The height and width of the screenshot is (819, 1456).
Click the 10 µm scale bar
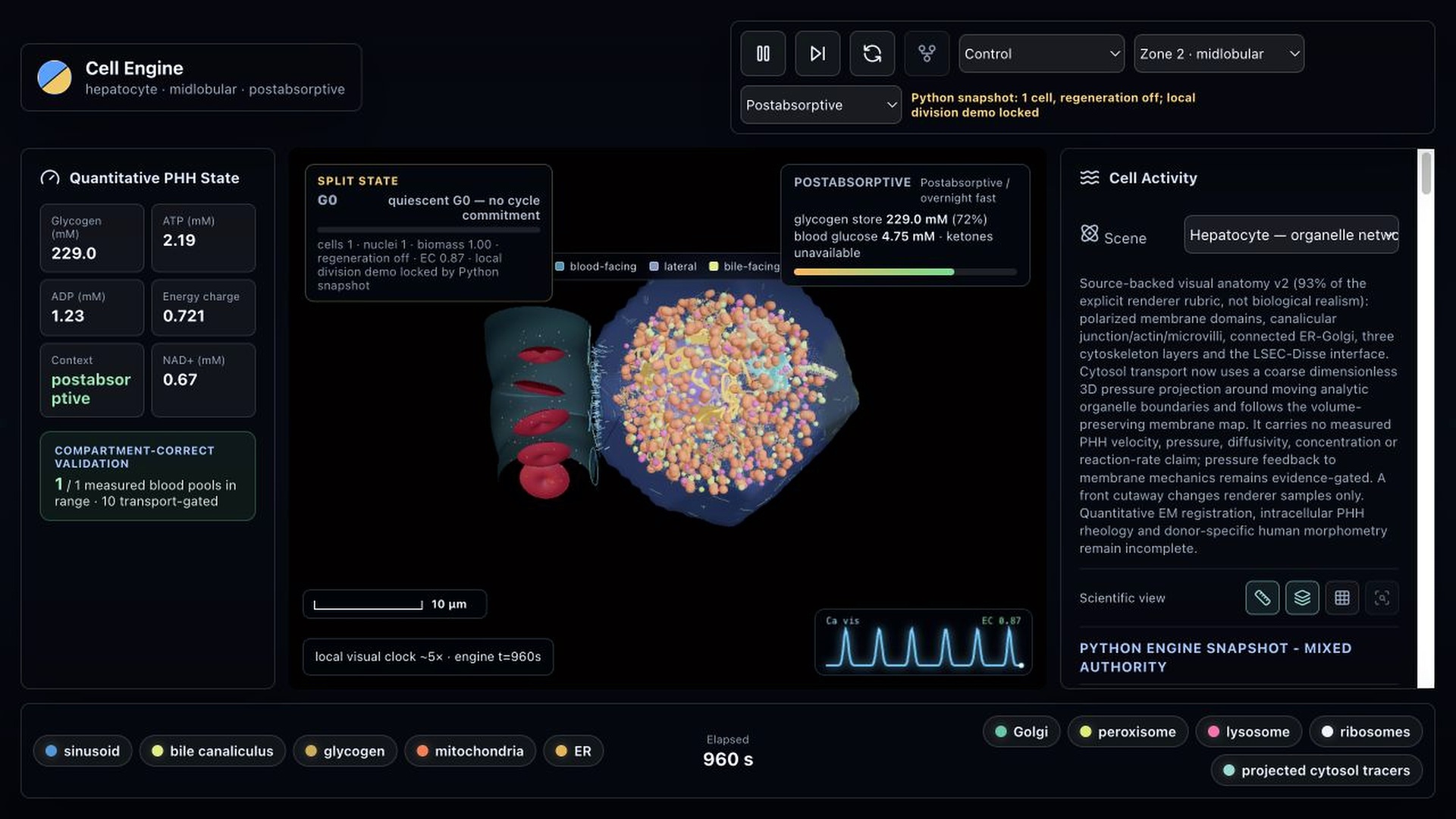[394, 604]
